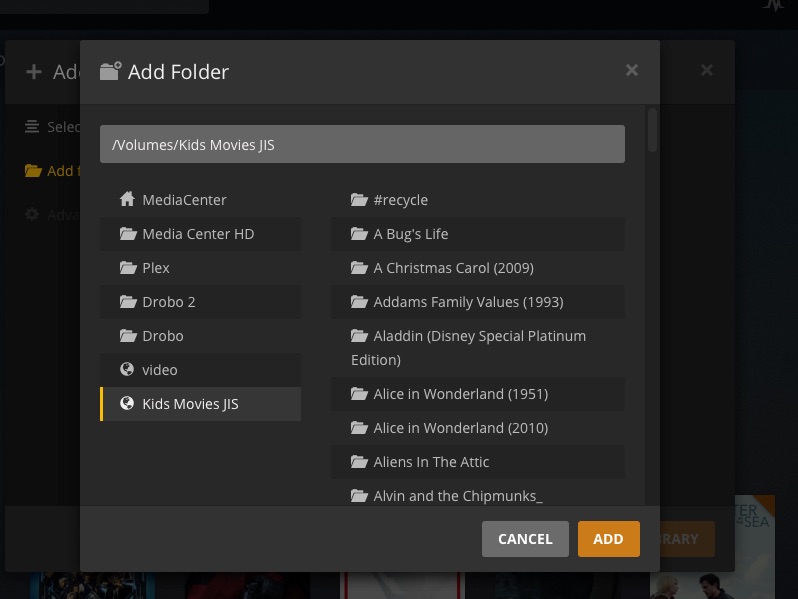Click the CANCEL button
Screen dimensions: 798x599
(525, 538)
